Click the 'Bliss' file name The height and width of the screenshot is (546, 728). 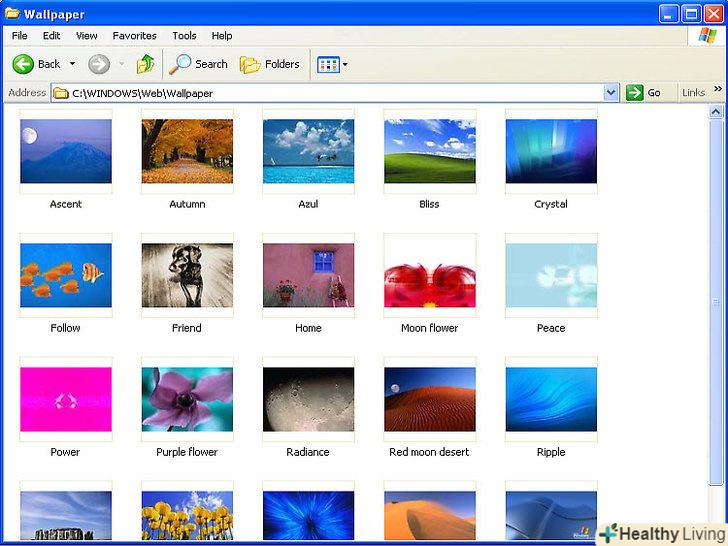click(429, 204)
